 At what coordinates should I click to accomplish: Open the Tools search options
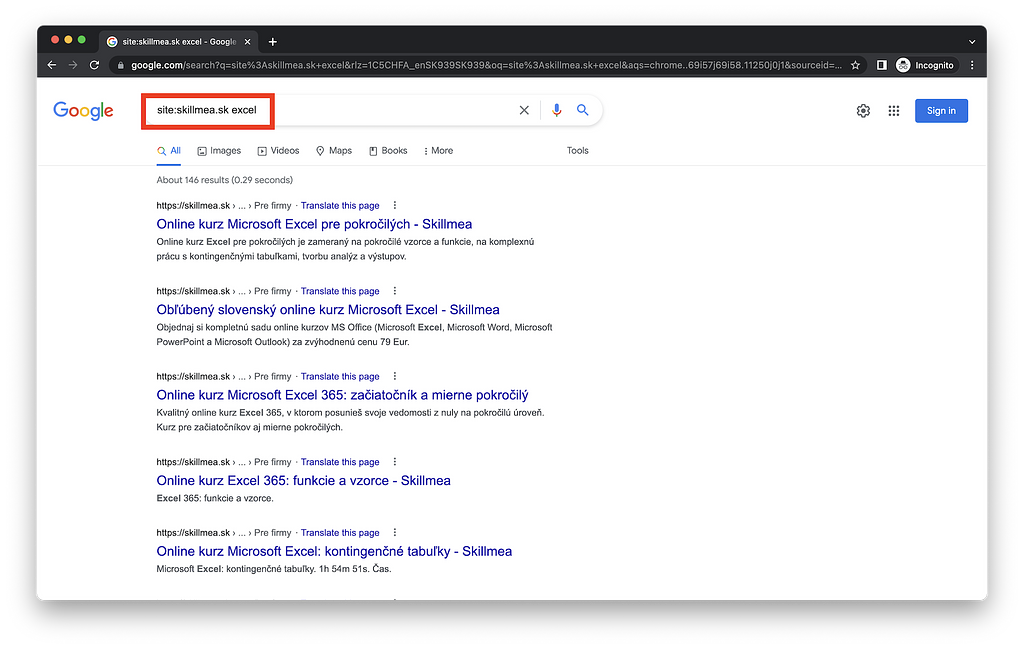tap(577, 151)
